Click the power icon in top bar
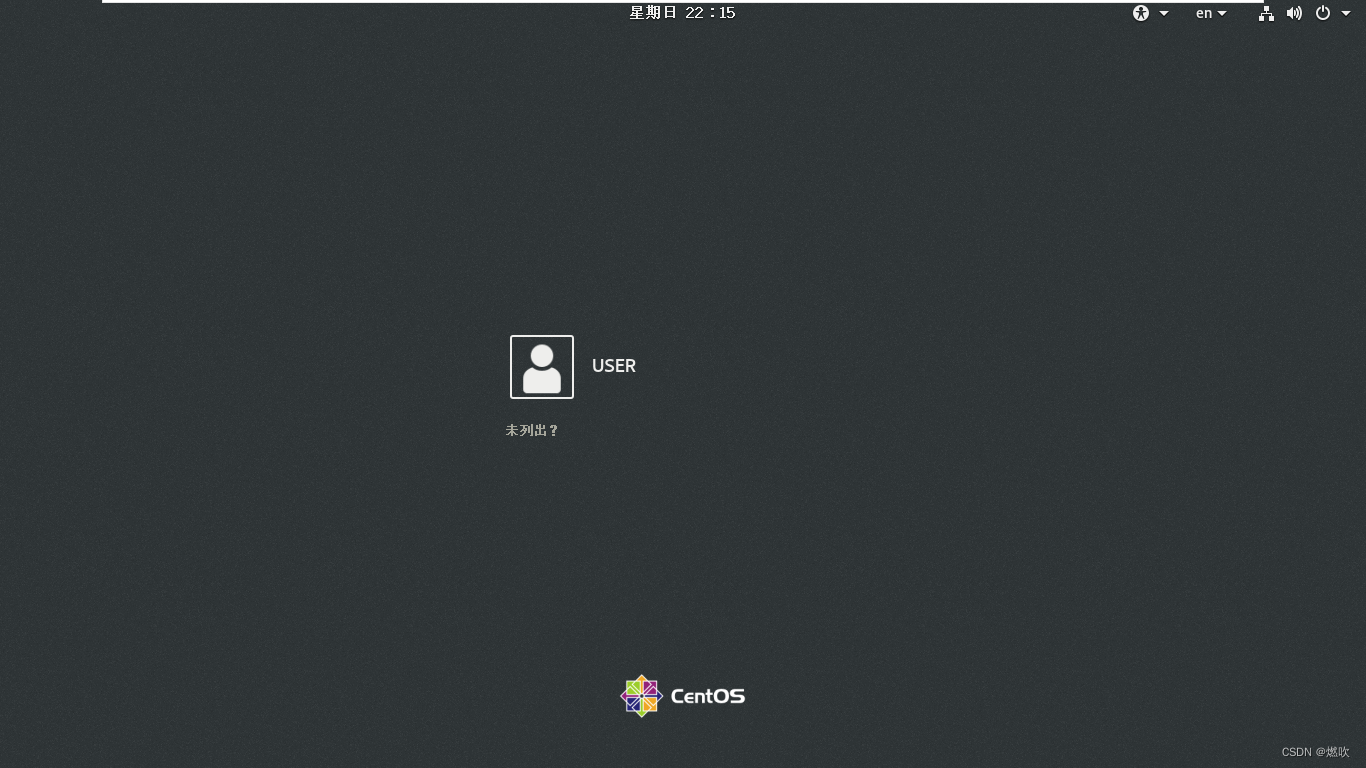The image size is (1366, 768). point(1323,13)
